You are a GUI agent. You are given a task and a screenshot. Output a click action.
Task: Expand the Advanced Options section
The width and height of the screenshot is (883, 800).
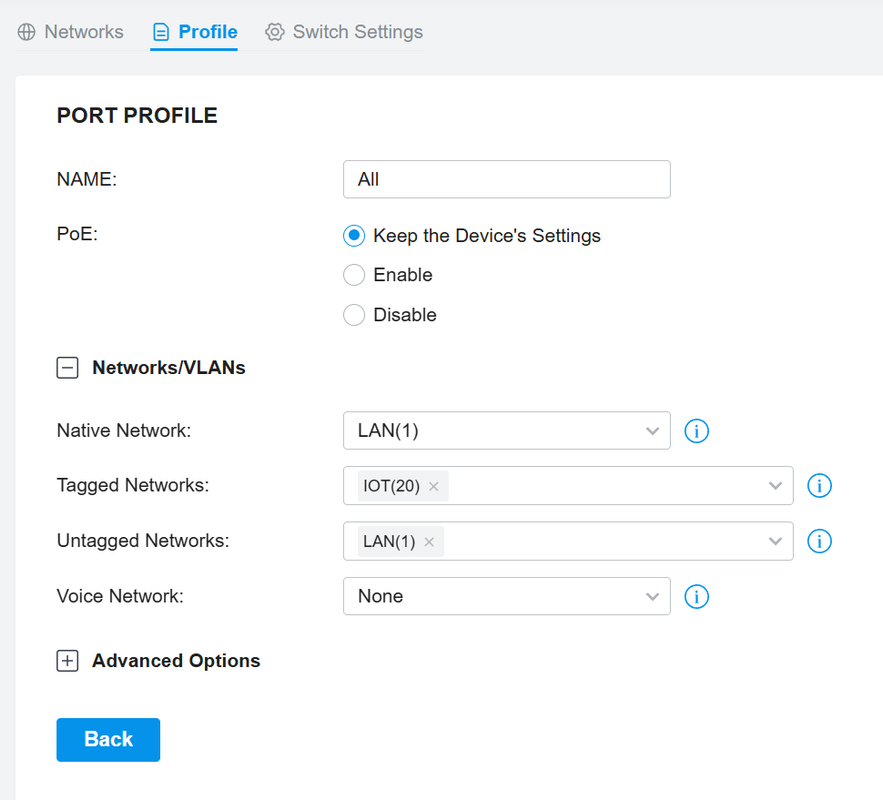click(67, 660)
